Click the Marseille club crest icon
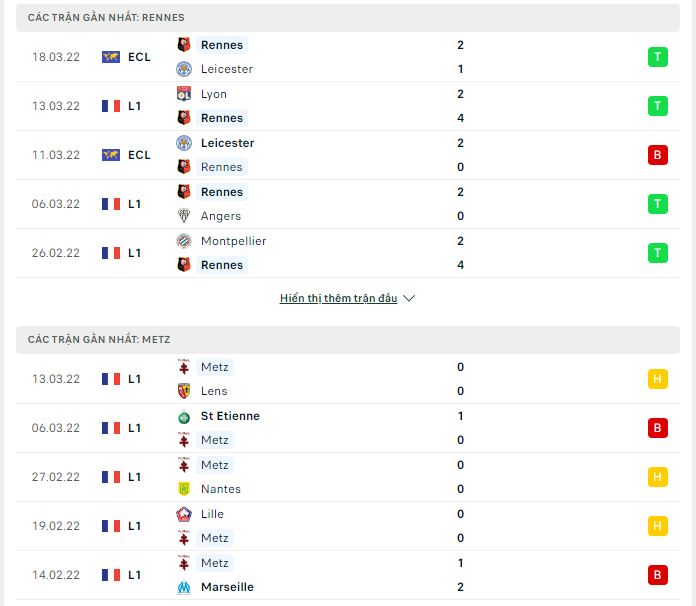 (184, 587)
